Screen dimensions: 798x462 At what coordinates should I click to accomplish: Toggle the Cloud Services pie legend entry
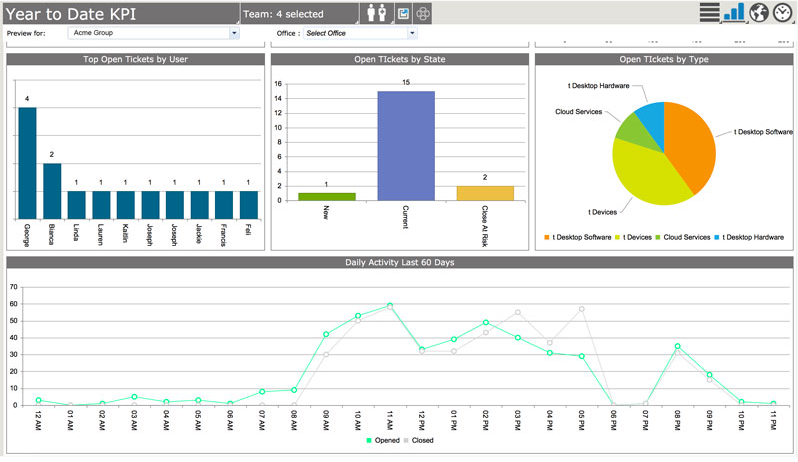pos(682,237)
